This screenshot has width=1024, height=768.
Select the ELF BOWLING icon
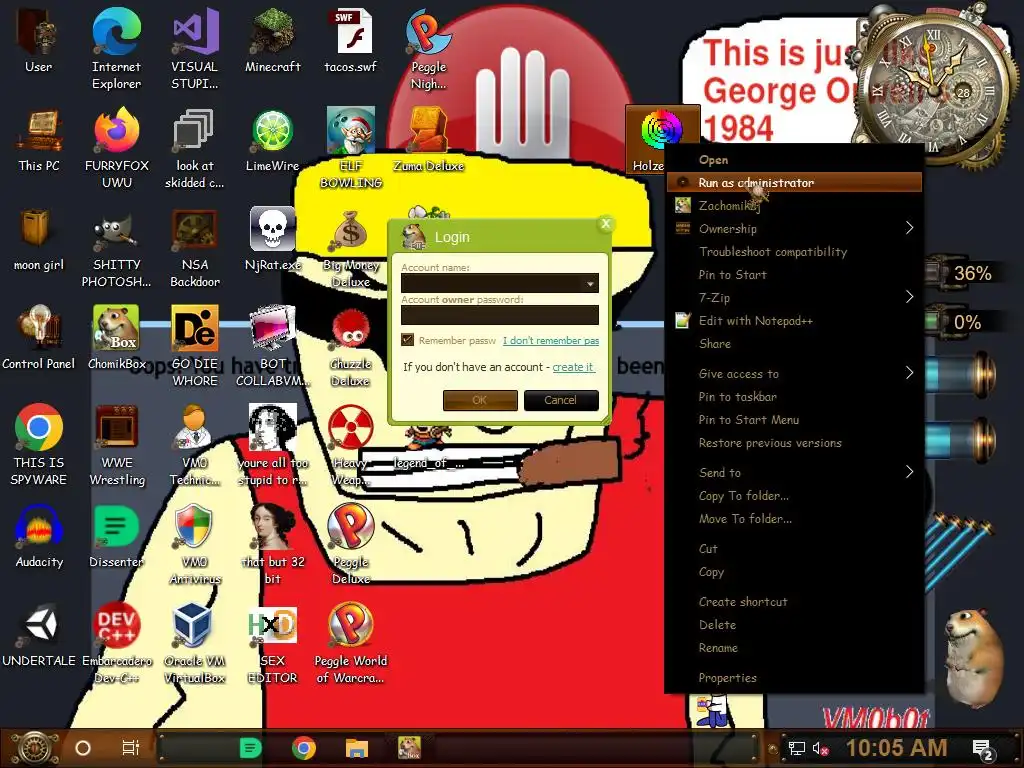tap(351, 148)
